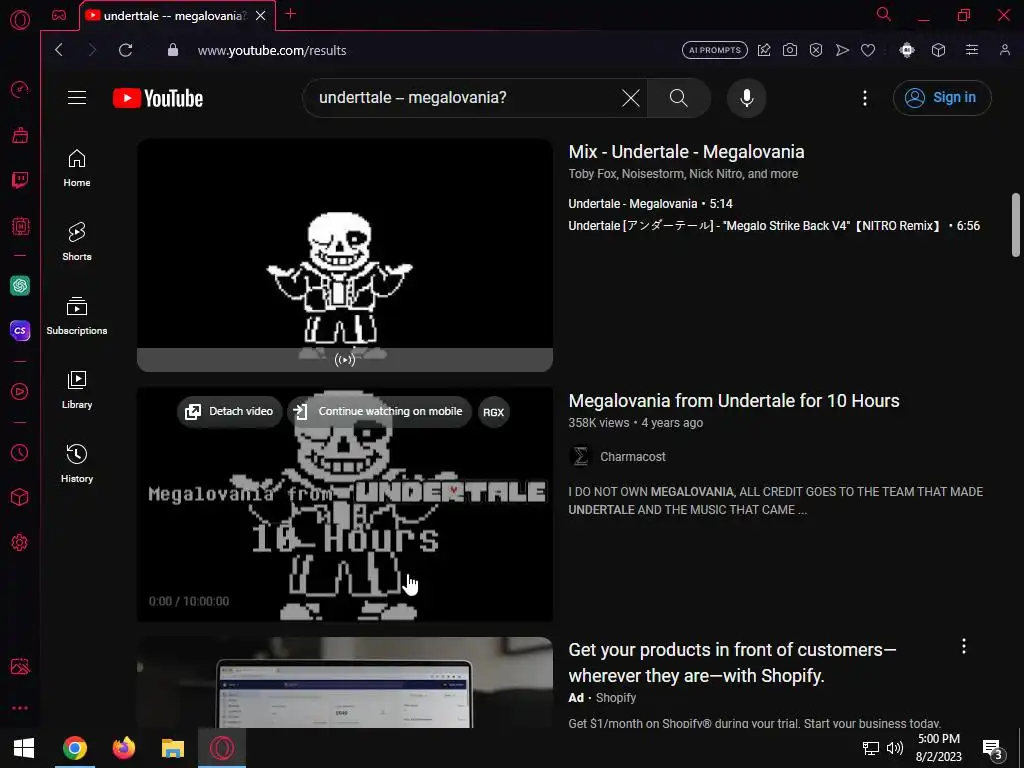Open the Shopify ad headline
The height and width of the screenshot is (768, 1024).
tap(732, 662)
